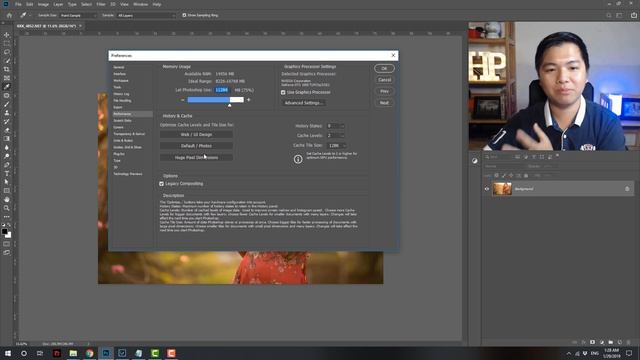Image resolution: width=640 pixels, height=360 pixels.
Task: Select the Move tool
Action: (7, 35)
